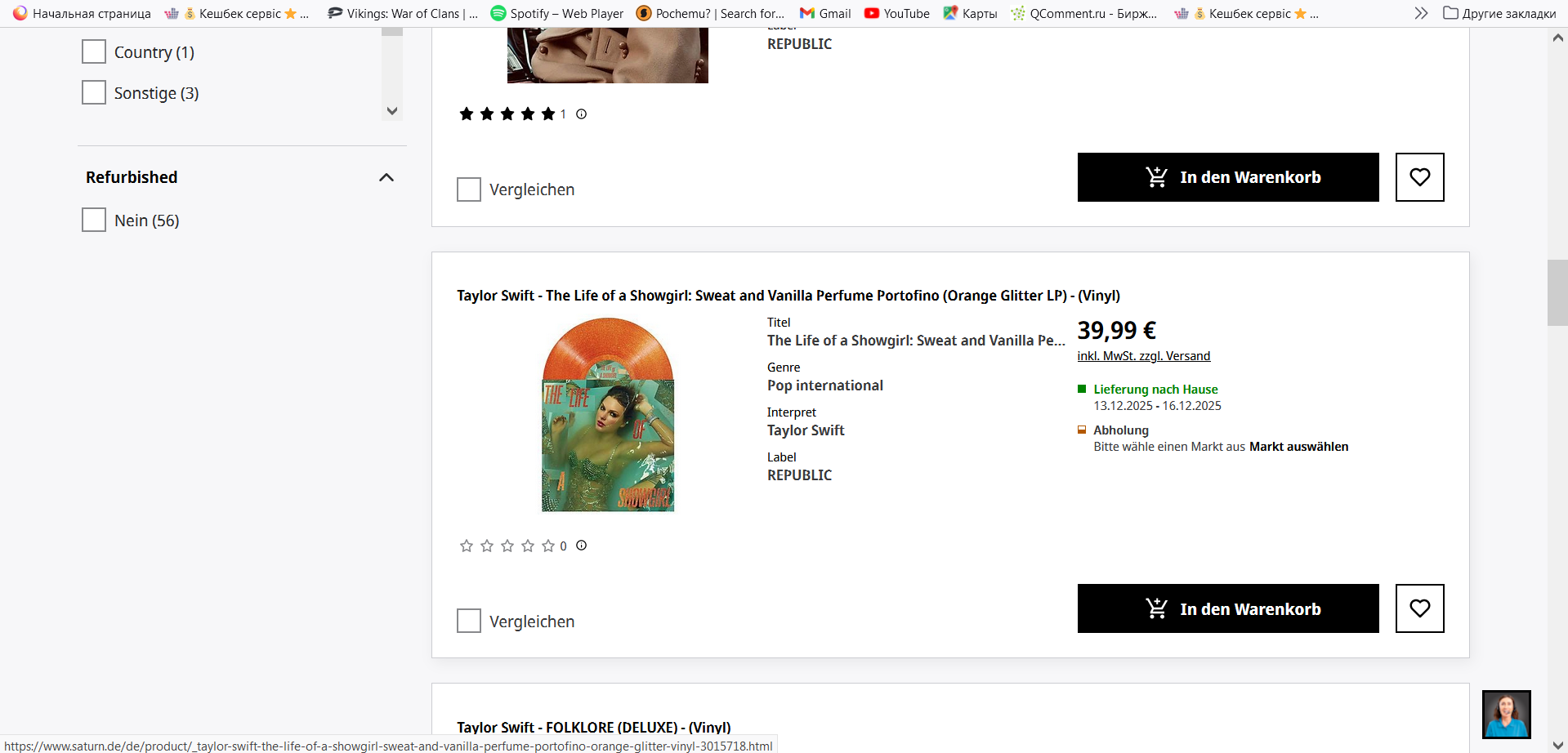Enable Vergleichen for Orange Glitter LP
The height and width of the screenshot is (753, 1568).
(x=469, y=621)
